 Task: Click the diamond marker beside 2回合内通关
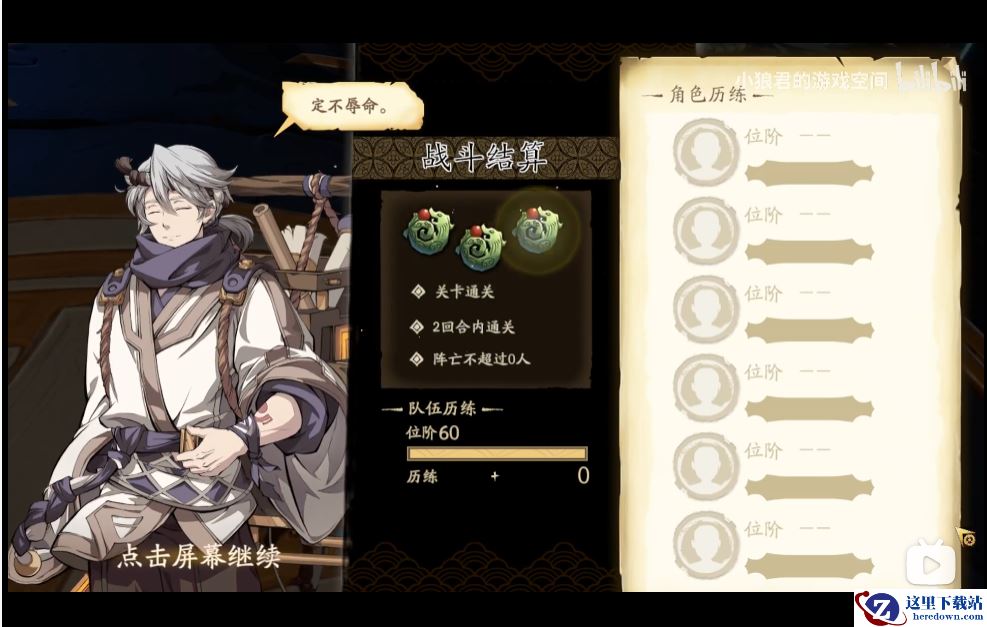pyautogui.click(x=417, y=326)
